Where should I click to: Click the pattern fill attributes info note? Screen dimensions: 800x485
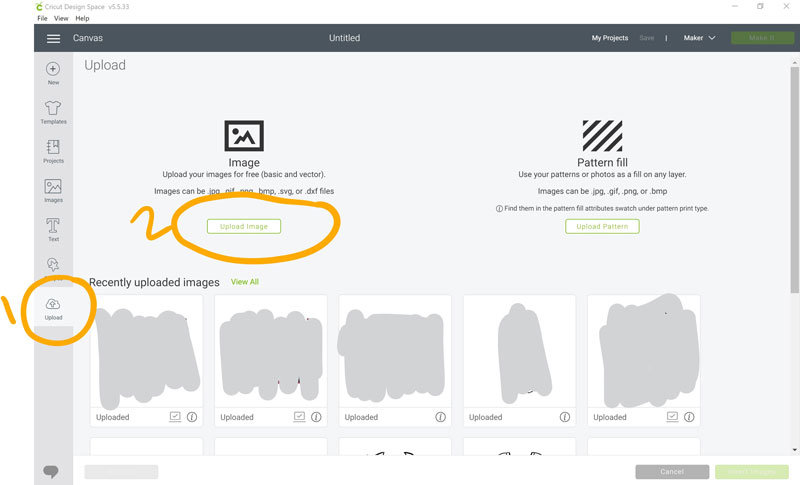602,209
